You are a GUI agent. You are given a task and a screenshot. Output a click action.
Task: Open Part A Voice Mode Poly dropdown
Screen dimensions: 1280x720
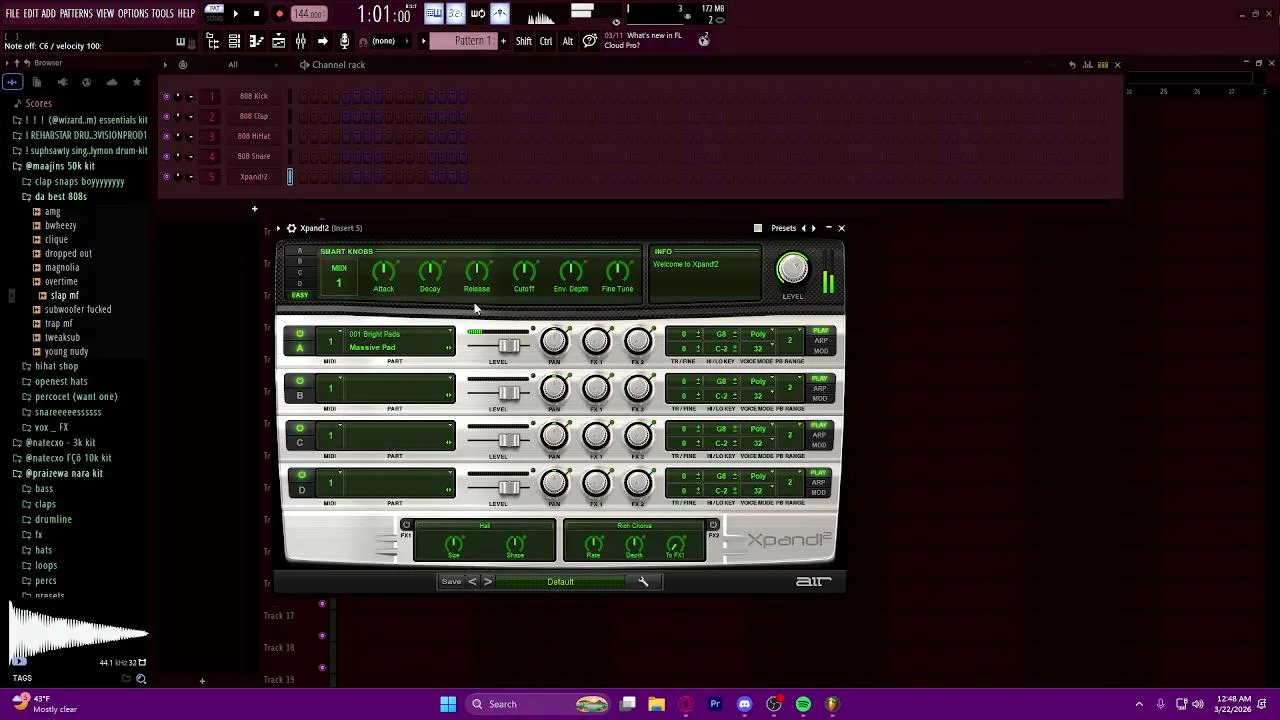point(758,334)
